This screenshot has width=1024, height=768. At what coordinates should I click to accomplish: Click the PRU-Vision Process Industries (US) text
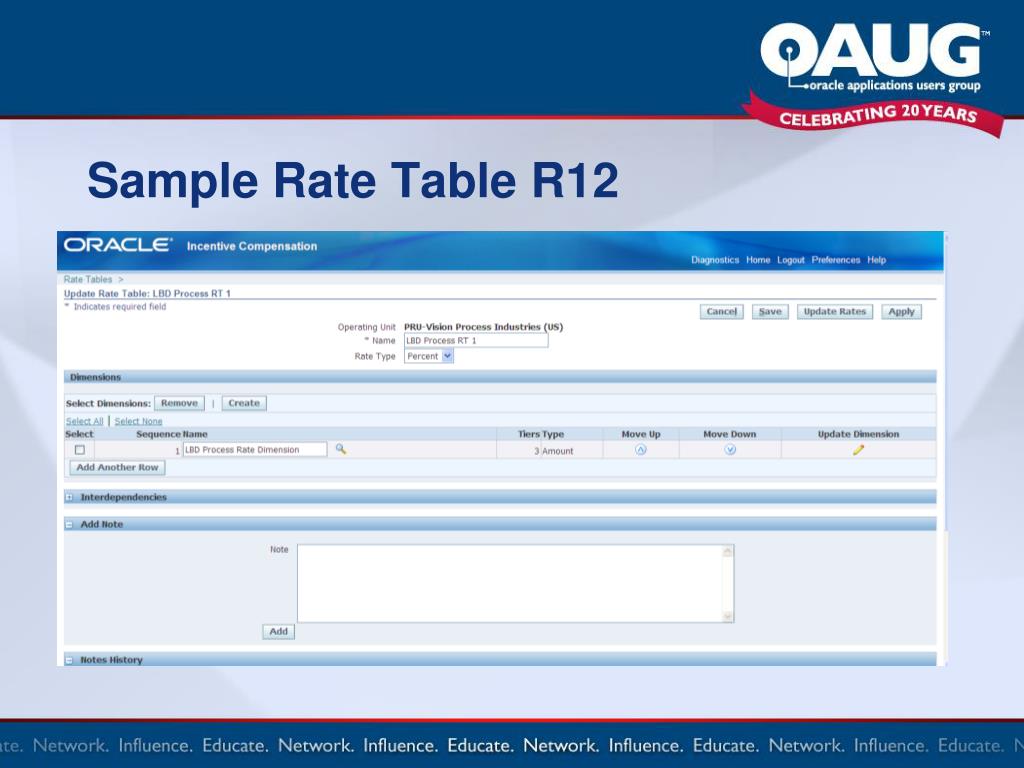coord(483,327)
